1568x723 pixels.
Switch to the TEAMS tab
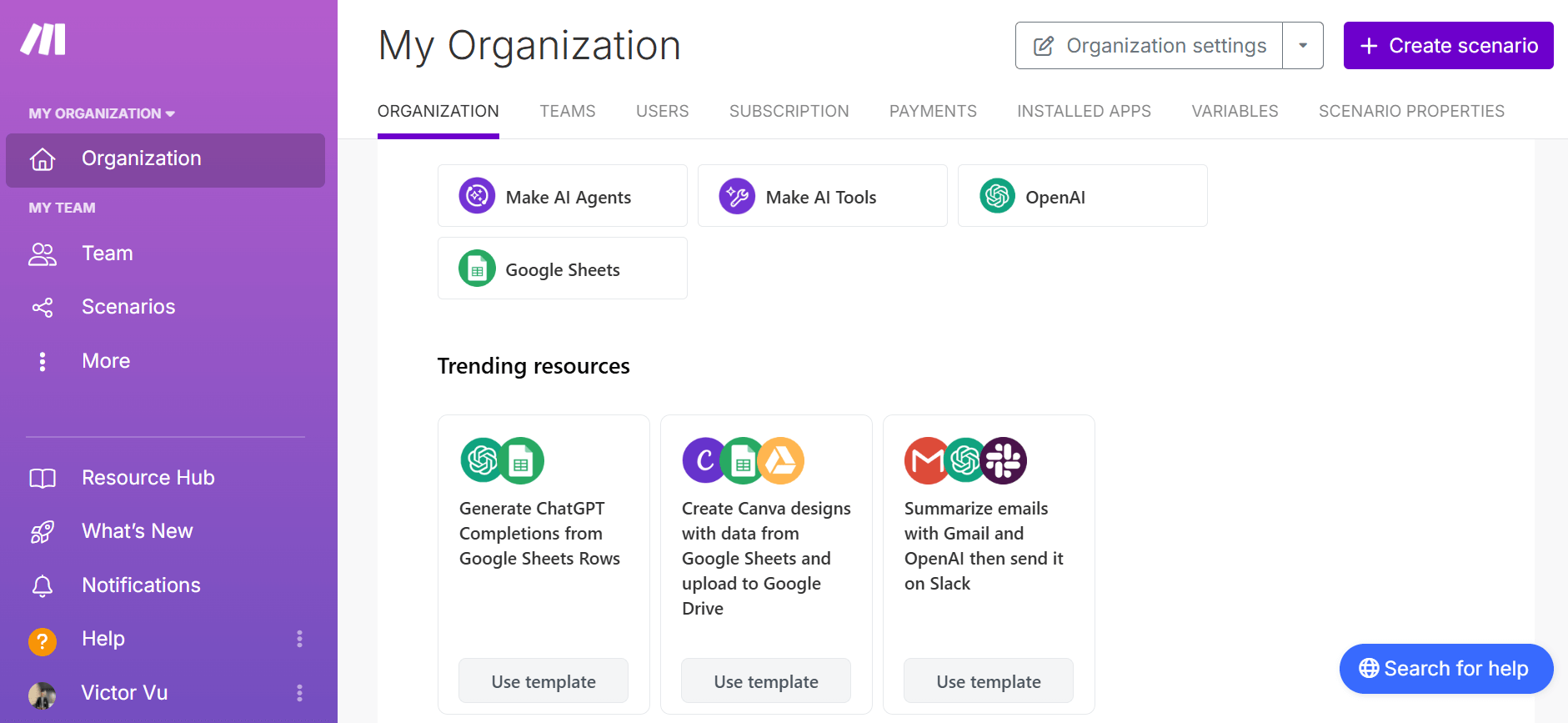568,111
